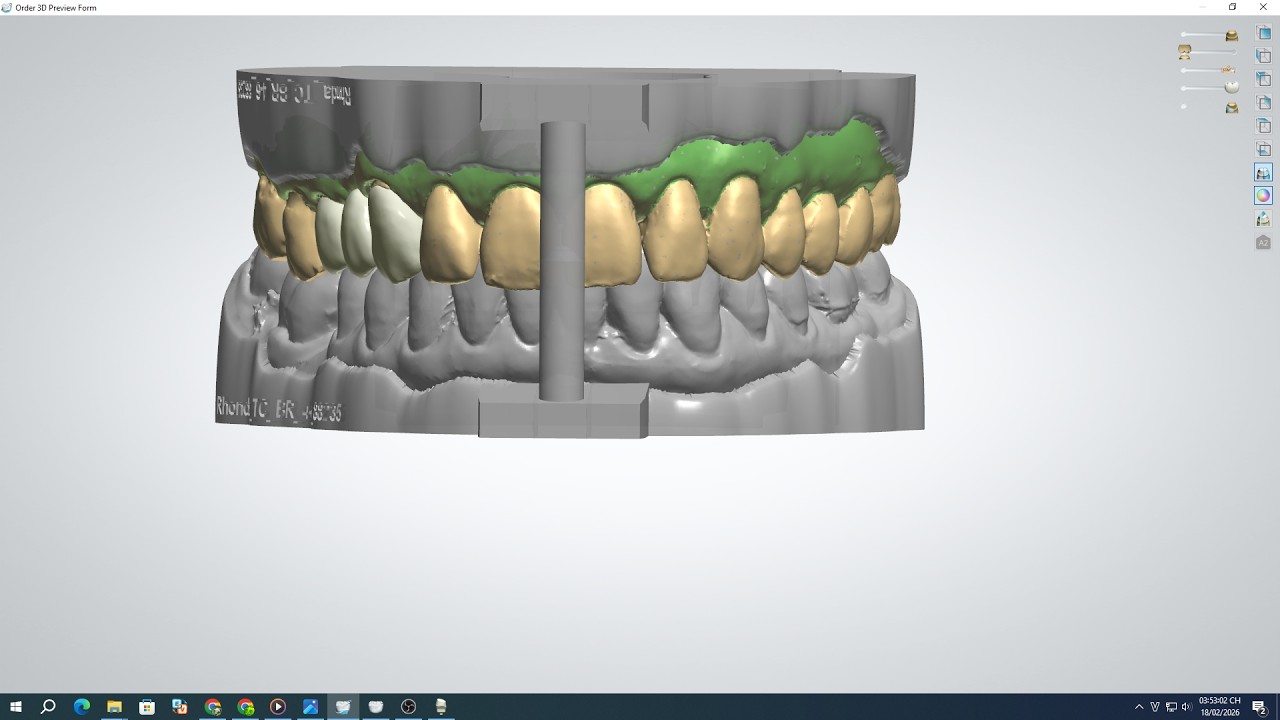Toggle the highlighted tooth model display icon

[x=1263, y=173]
